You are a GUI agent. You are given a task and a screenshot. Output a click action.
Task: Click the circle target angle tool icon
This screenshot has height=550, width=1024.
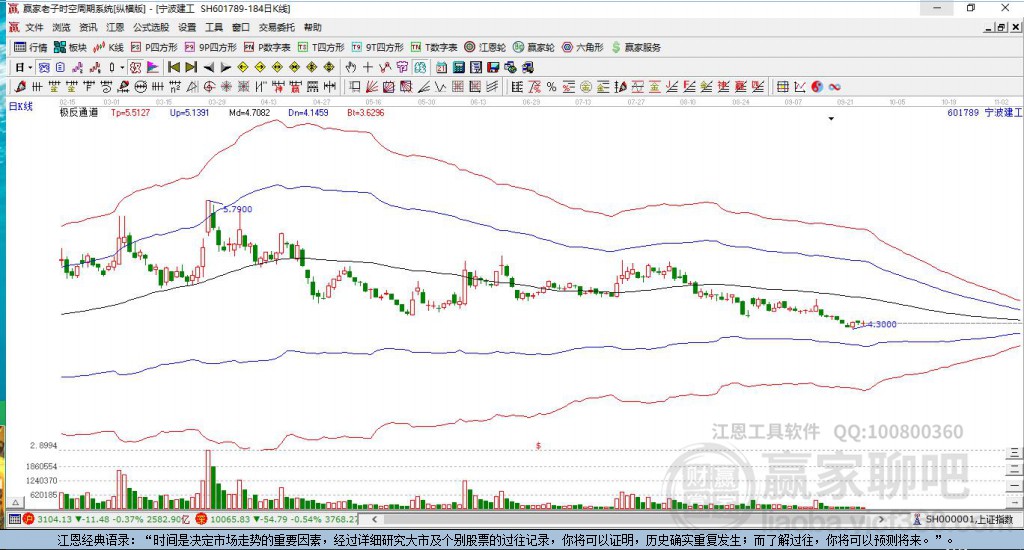click(209, 87)
